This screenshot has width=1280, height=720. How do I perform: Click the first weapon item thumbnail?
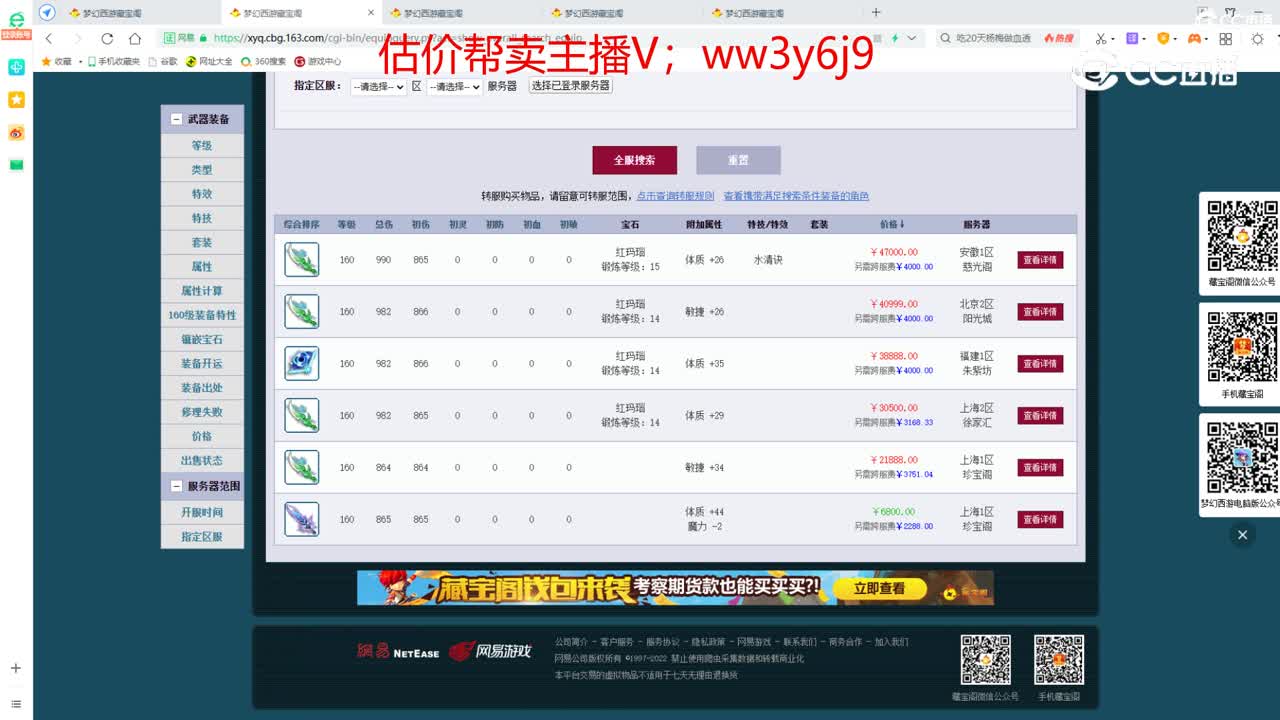click(x=303, y=259)
